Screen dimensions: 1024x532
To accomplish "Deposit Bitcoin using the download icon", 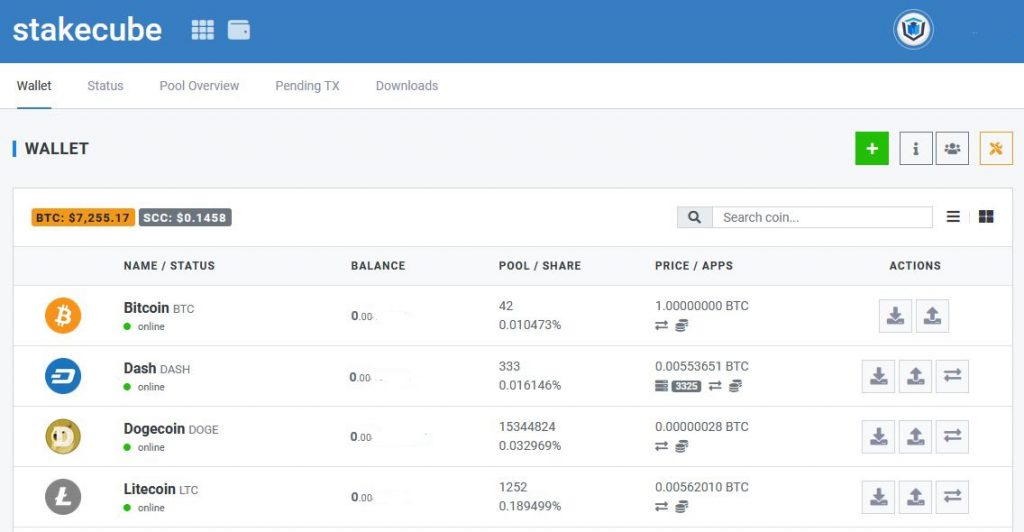I will click(x=895, y=316).
